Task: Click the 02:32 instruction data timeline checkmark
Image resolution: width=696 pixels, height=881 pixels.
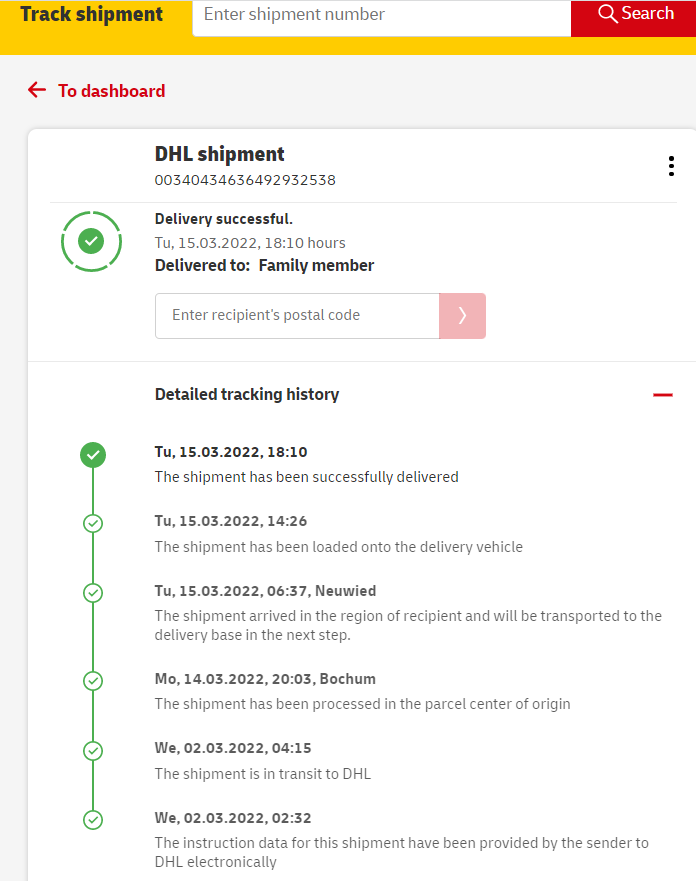Action: [93, 820]
